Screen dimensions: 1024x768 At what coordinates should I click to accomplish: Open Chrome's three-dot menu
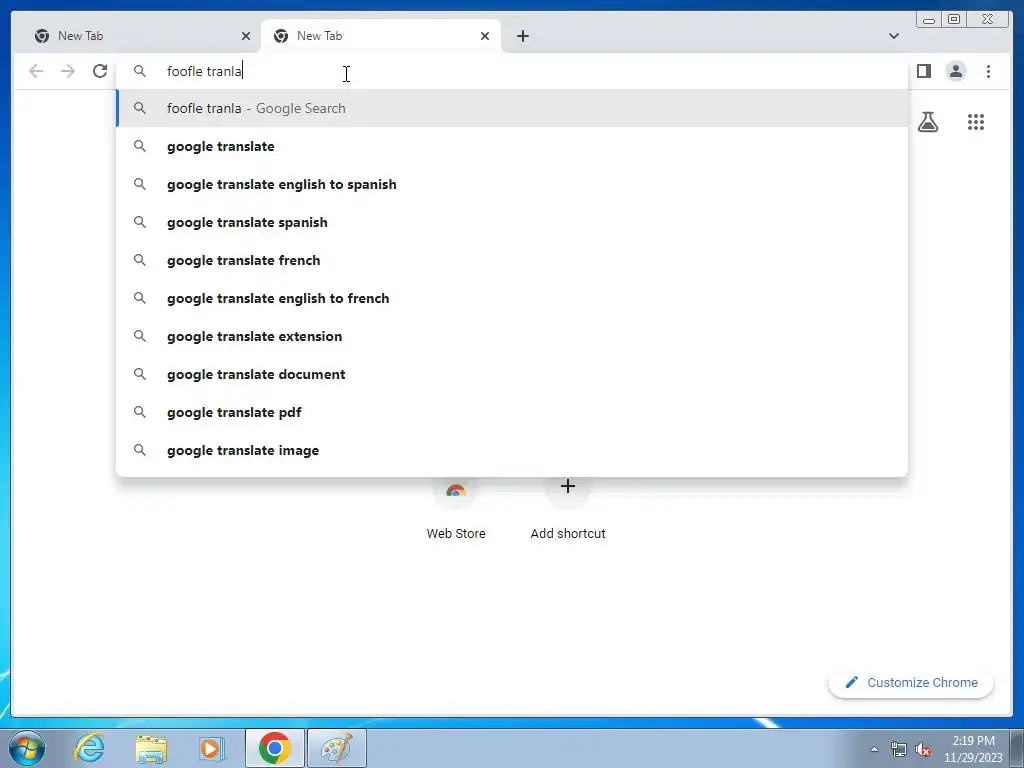click(988, 71)
